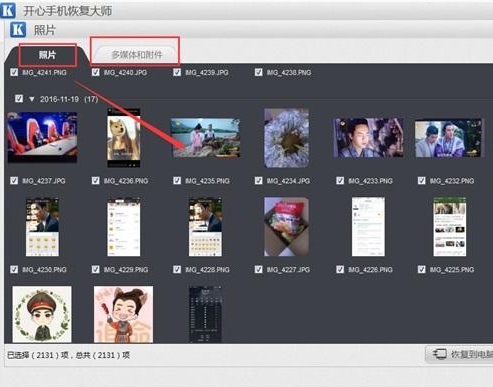Toggle IMG_4239.JPG checkbox
493x387 pixels.
[x=177, y=72]
